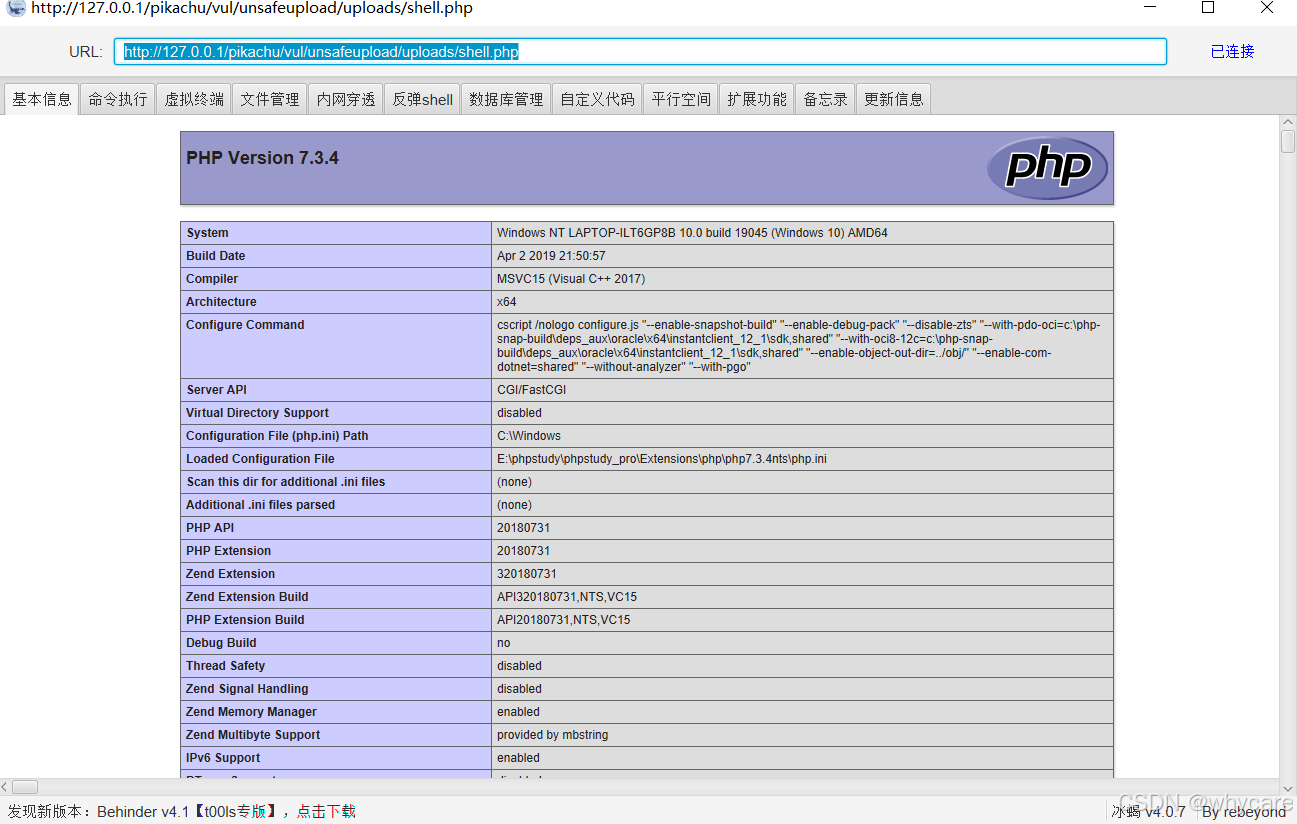The image size is (1297, 824).
Task: Click 'Additional .ini files parsed' label
Action: pyautogui.click(x=260, y=505)
